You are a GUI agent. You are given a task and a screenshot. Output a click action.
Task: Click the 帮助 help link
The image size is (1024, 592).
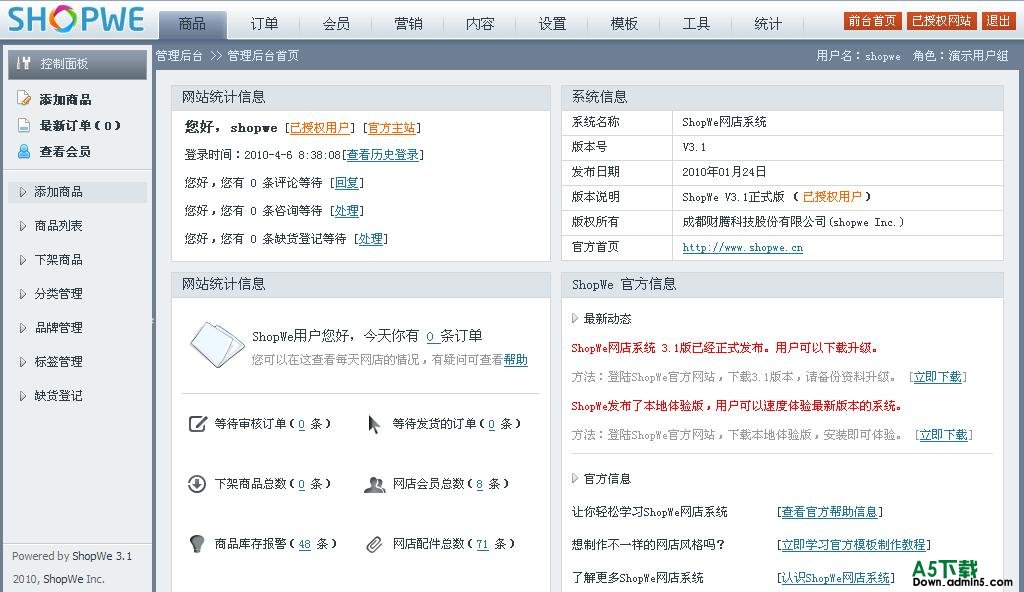(x=515, y=360)
